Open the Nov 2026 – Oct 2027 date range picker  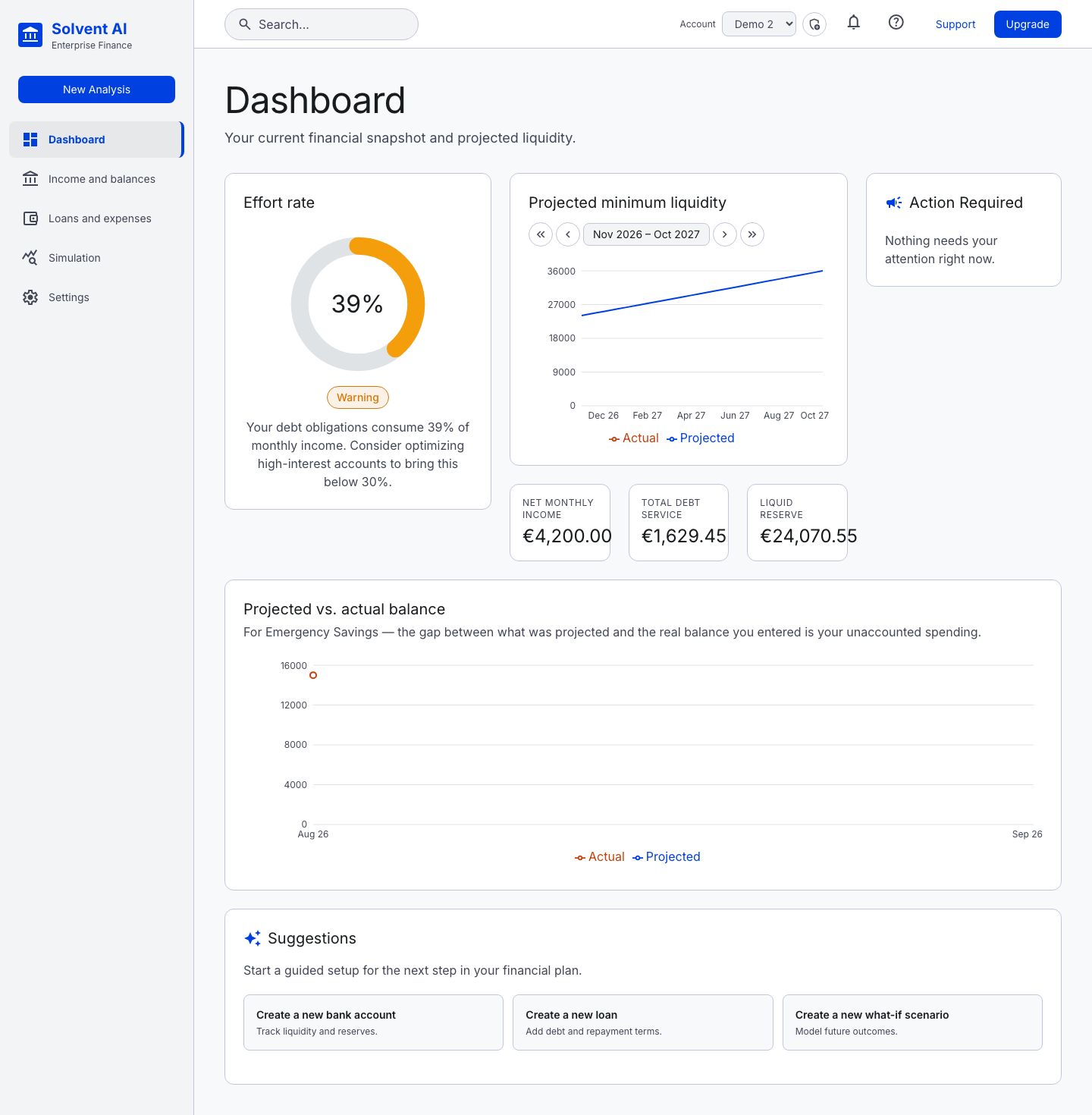(x=646, y=234)
